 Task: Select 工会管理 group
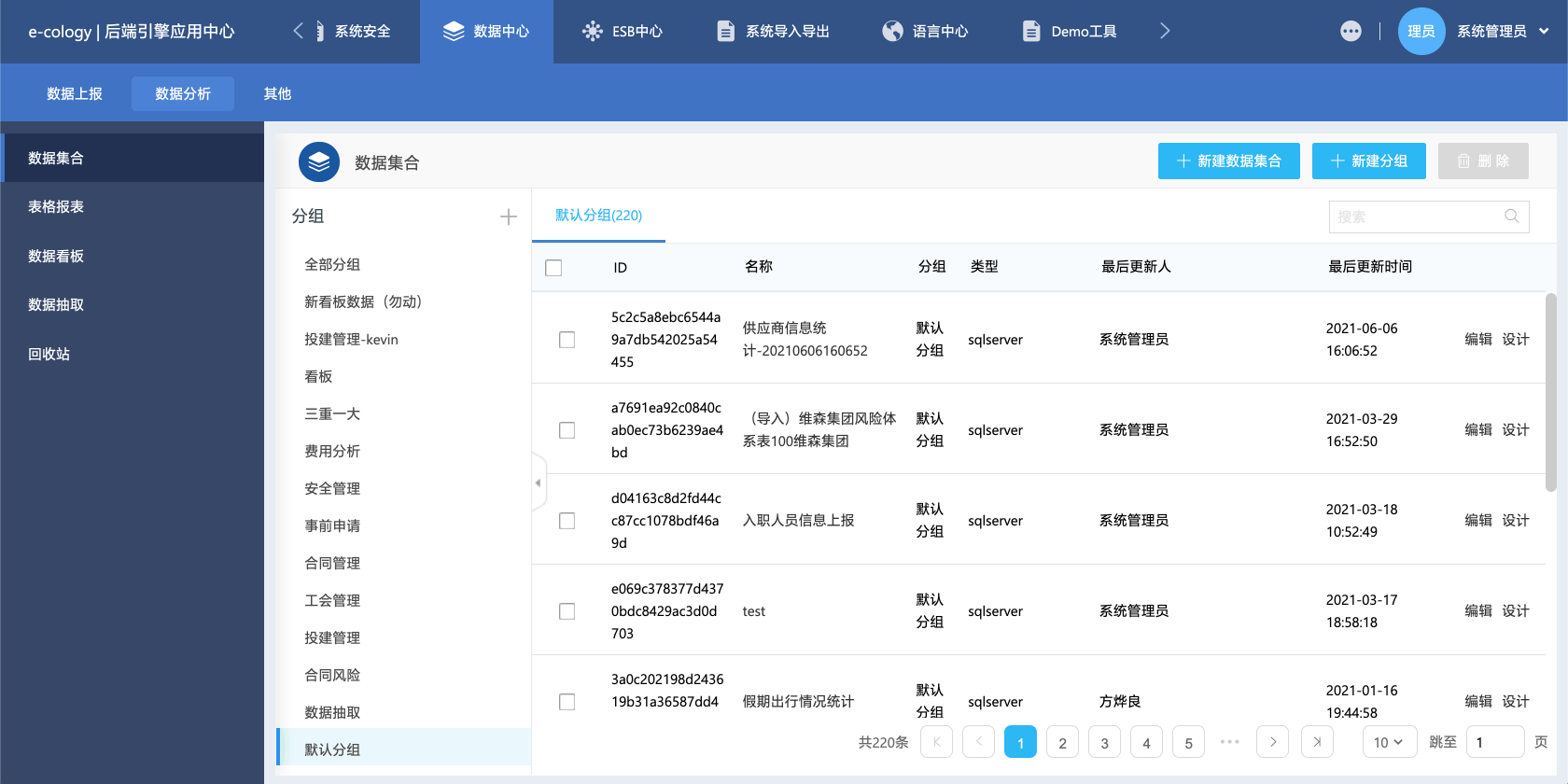pos(403,601)
